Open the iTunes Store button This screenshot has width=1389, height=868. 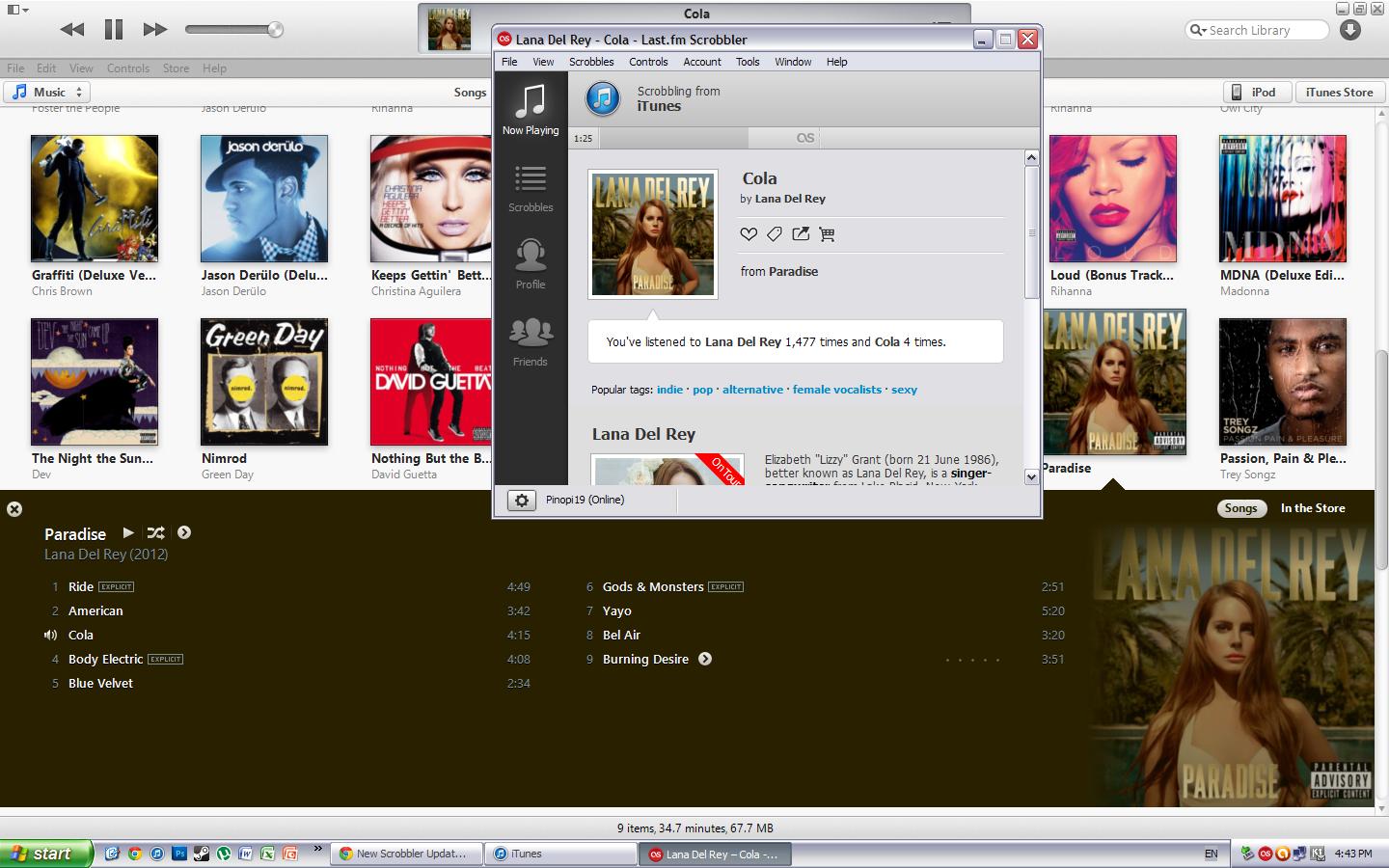point(1339,92)
